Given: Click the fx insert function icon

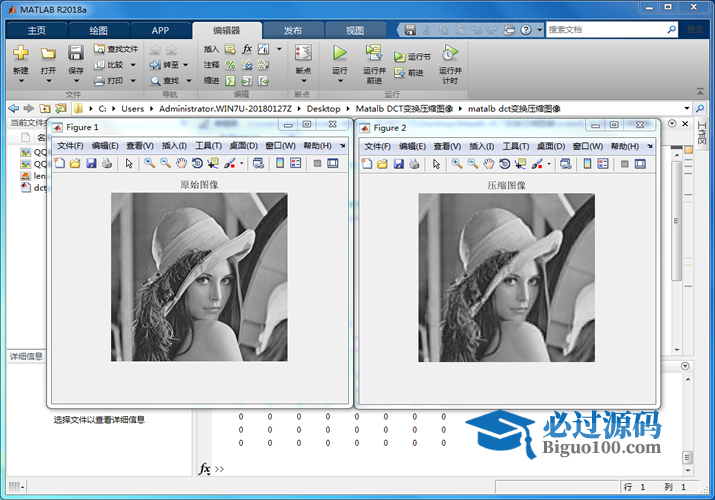Looking at the screenshot, I should [x=247, y=49].
